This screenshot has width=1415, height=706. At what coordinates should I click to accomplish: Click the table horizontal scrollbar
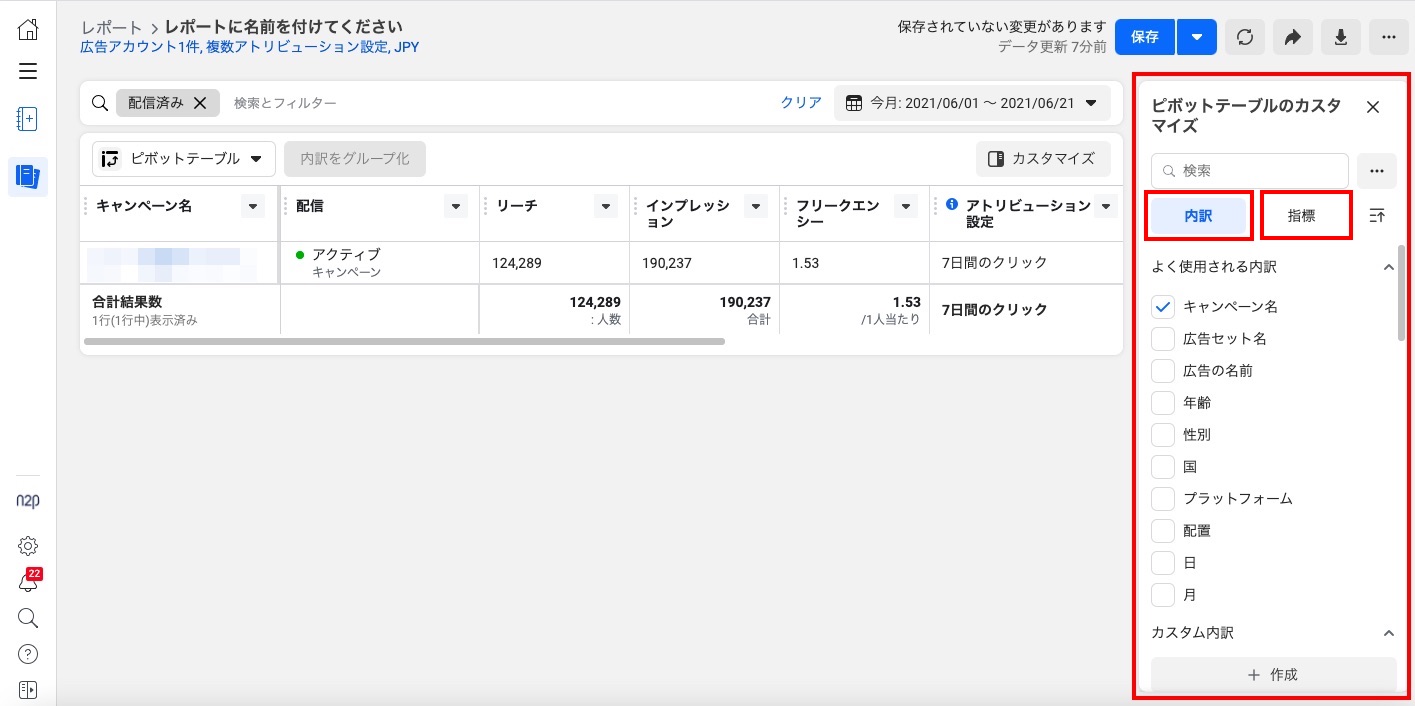(x=404, y=342)
